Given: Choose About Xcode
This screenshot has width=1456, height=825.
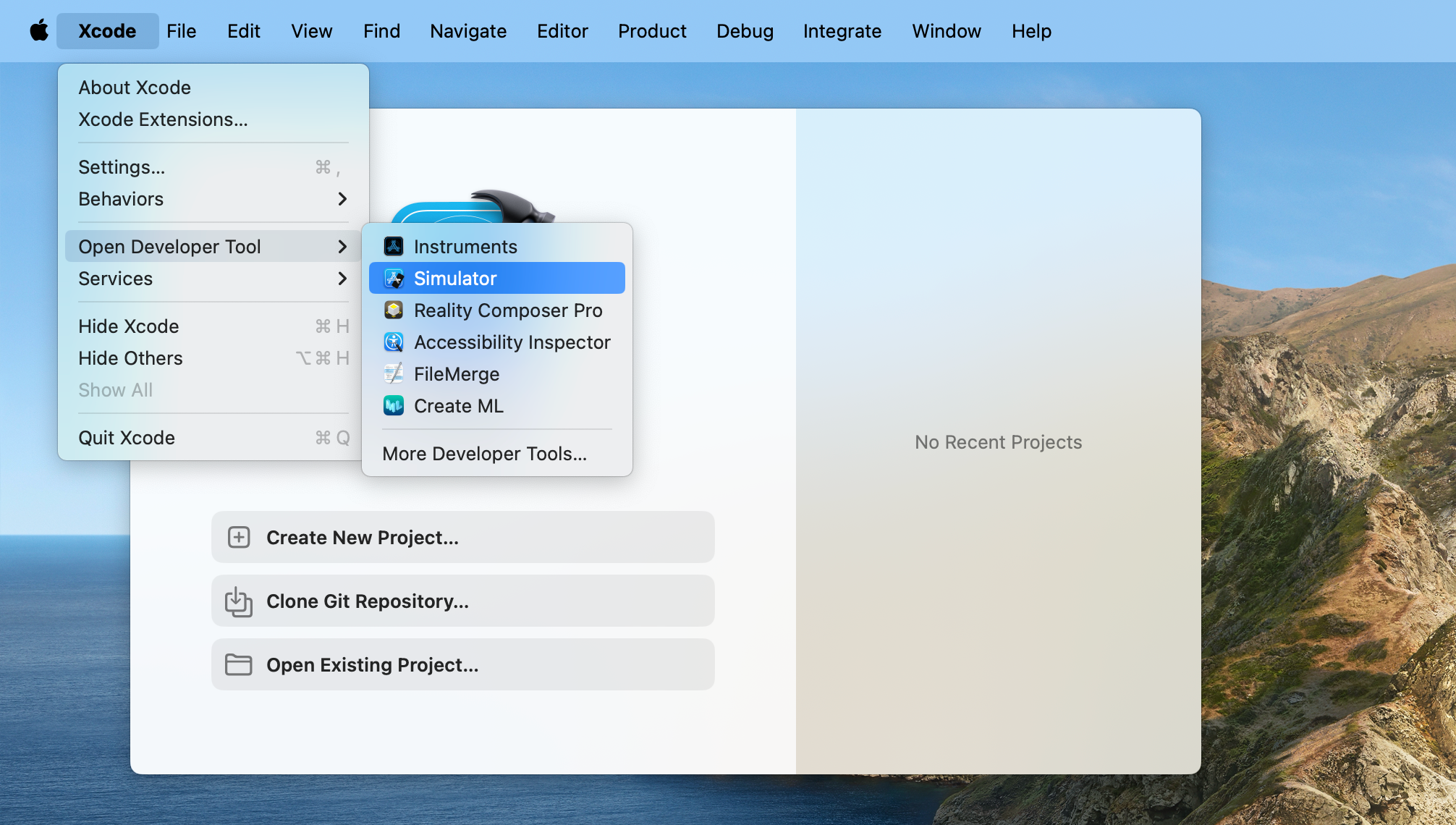Looking at the screenshot, I should tap(213, 88).
